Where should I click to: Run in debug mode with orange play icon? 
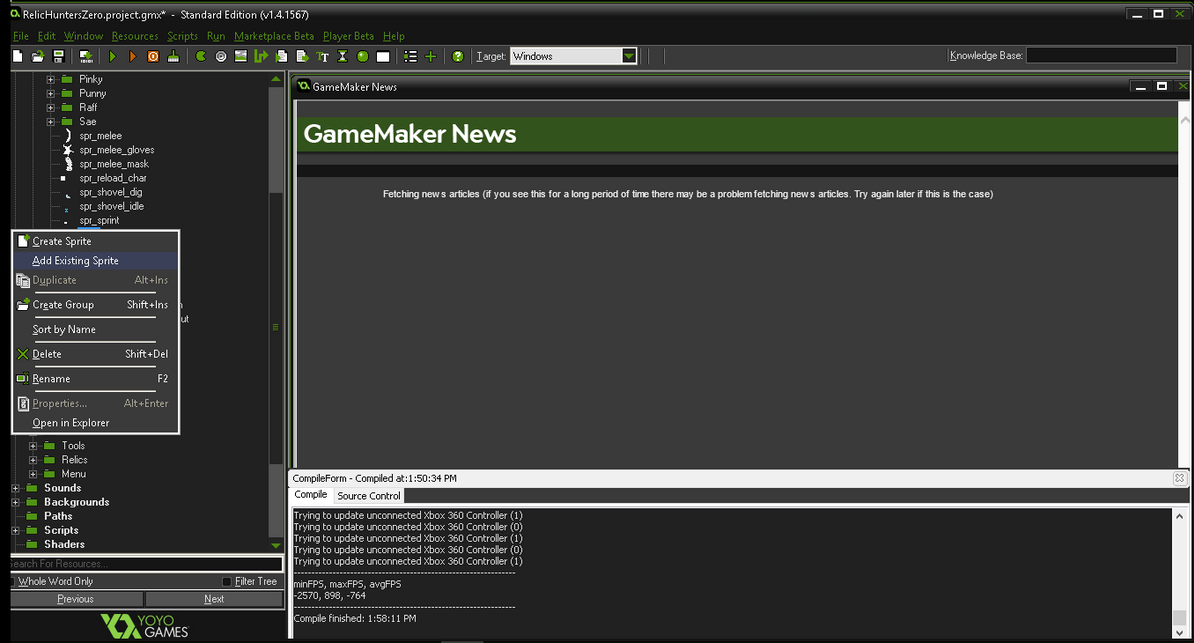point(132,56)
